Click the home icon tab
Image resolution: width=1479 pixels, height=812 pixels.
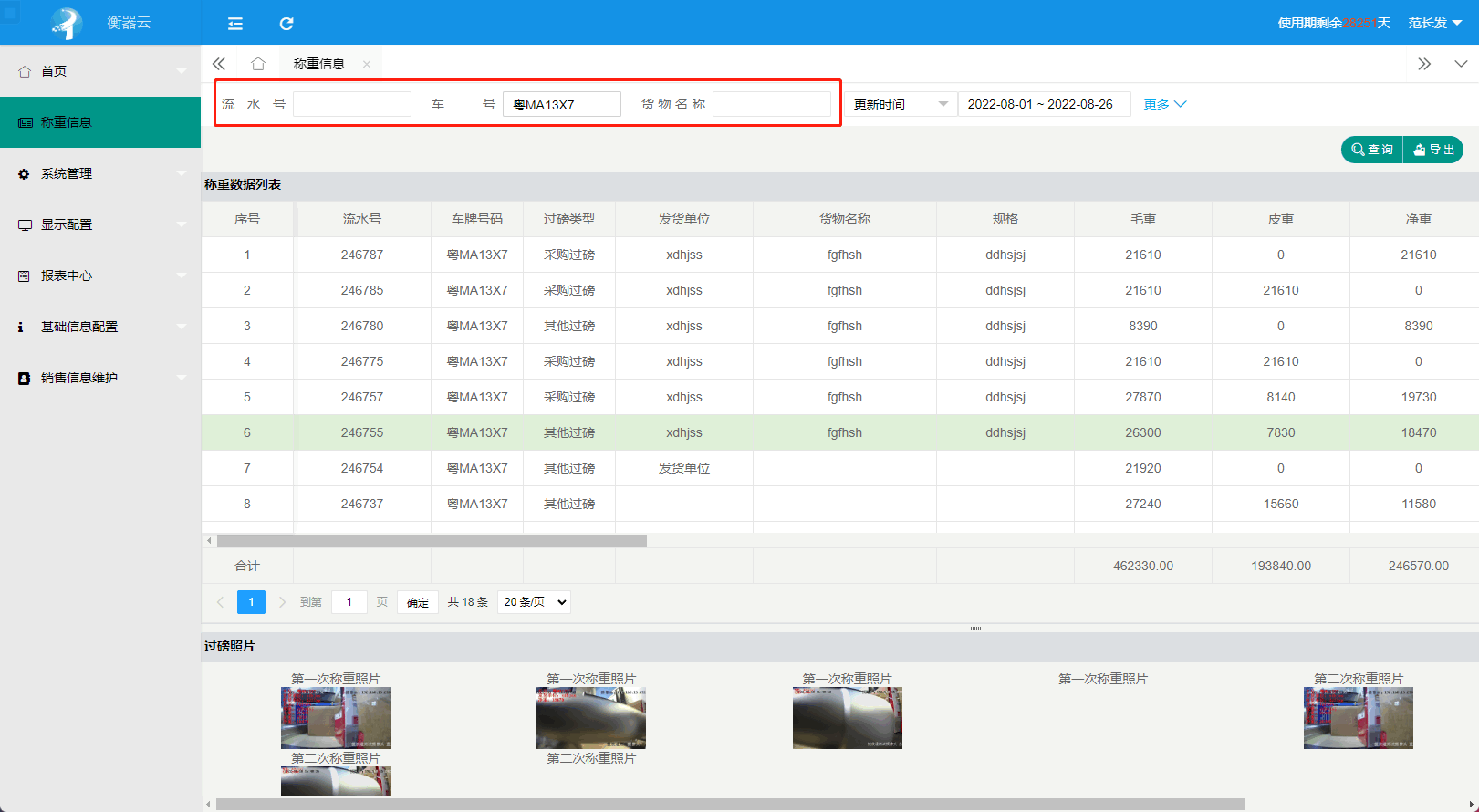(258, 64)
